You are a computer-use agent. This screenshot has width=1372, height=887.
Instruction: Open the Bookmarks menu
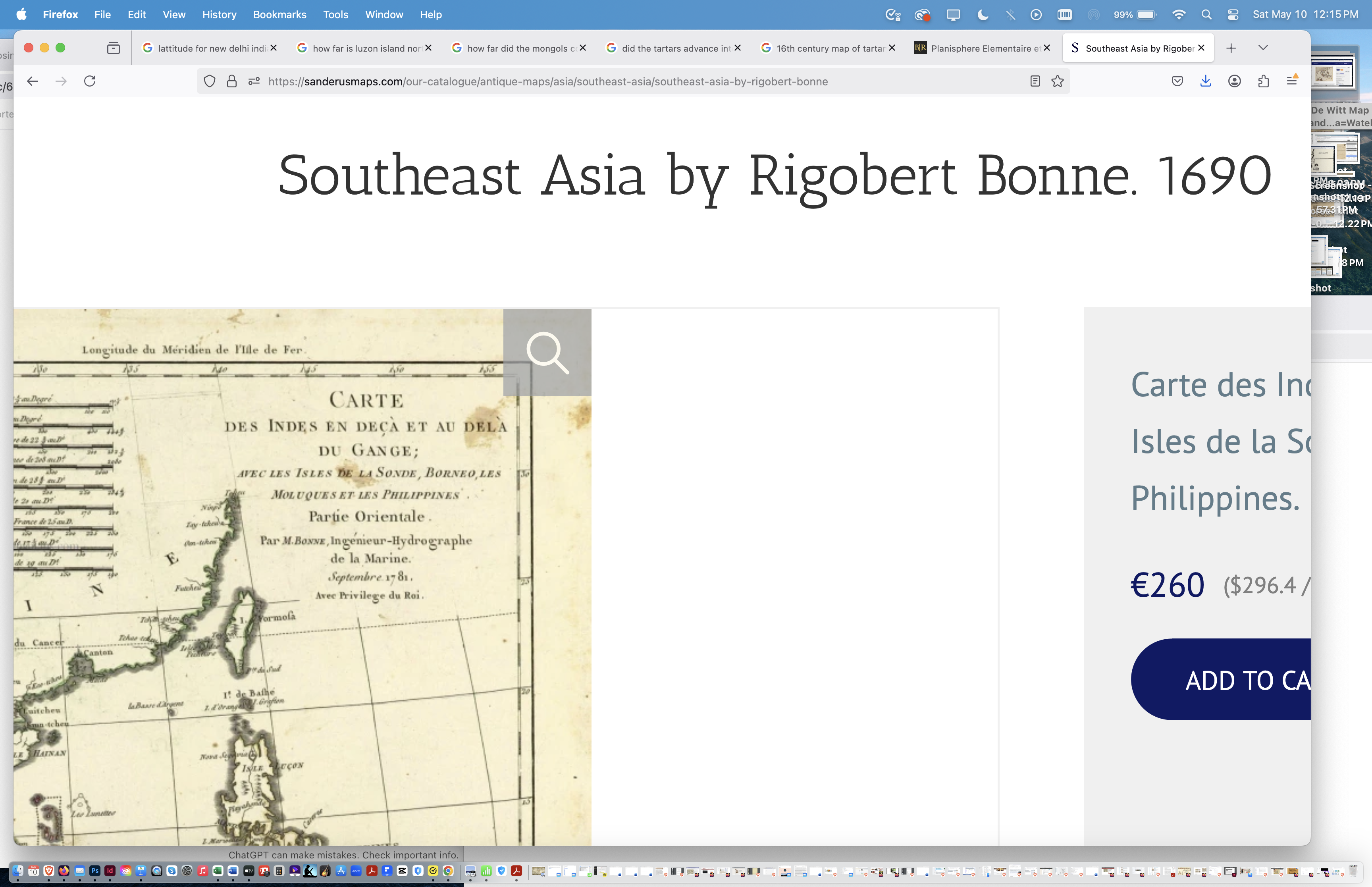click(x=280, y=14)
